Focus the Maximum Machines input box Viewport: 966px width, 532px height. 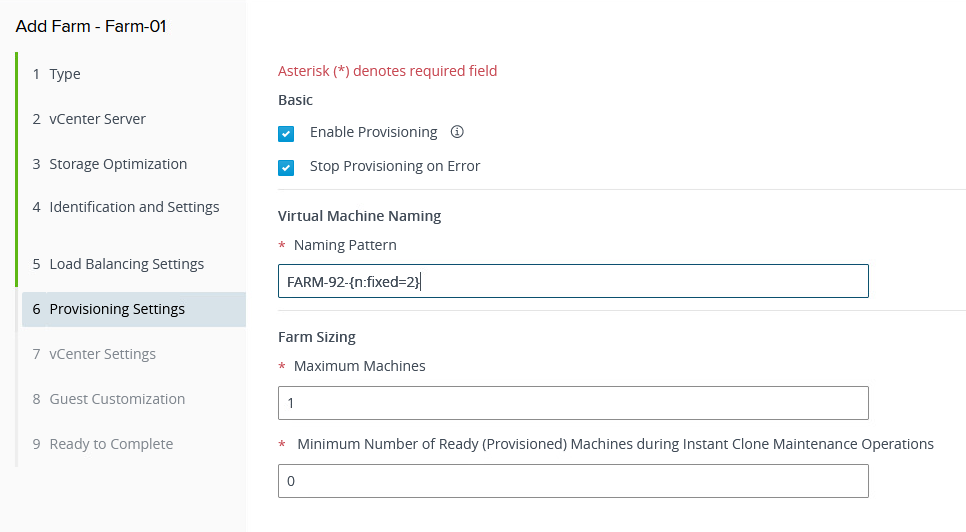[573, 403]
